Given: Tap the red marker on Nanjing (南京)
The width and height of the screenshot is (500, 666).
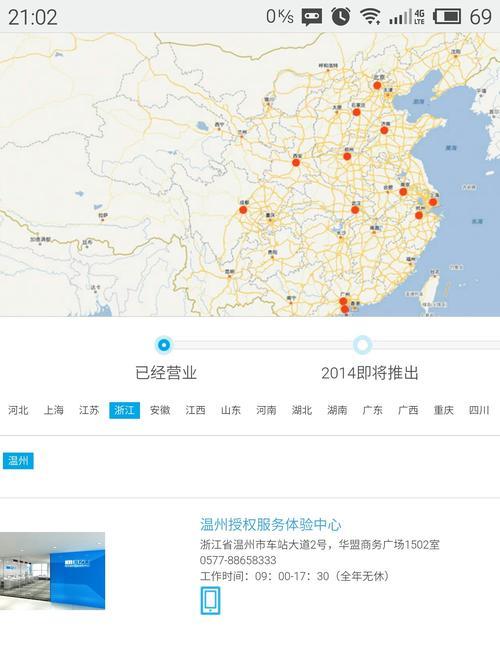Looking at the screenshot, I should [403, 192].
